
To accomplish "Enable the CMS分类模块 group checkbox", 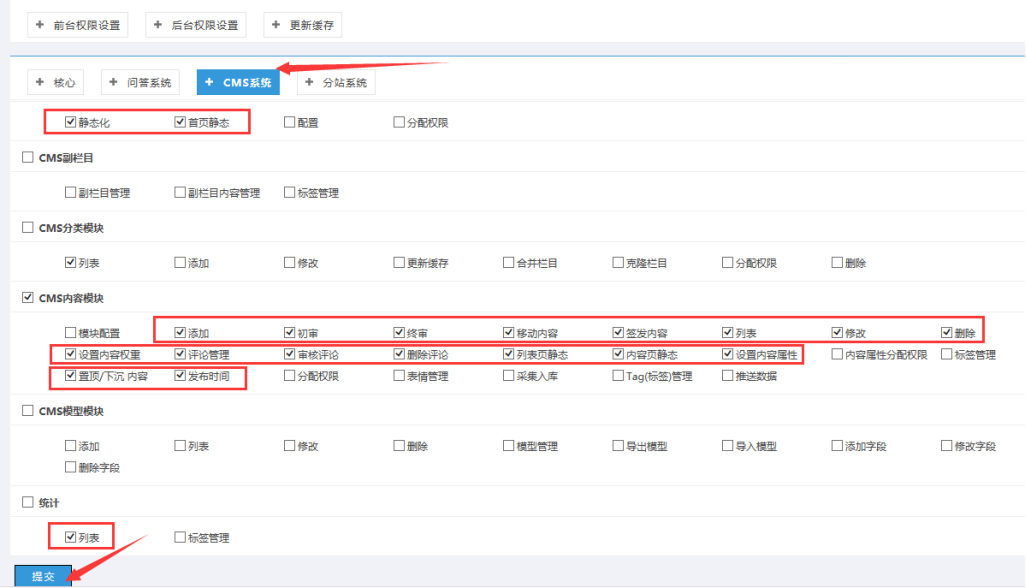I will 28,228.
